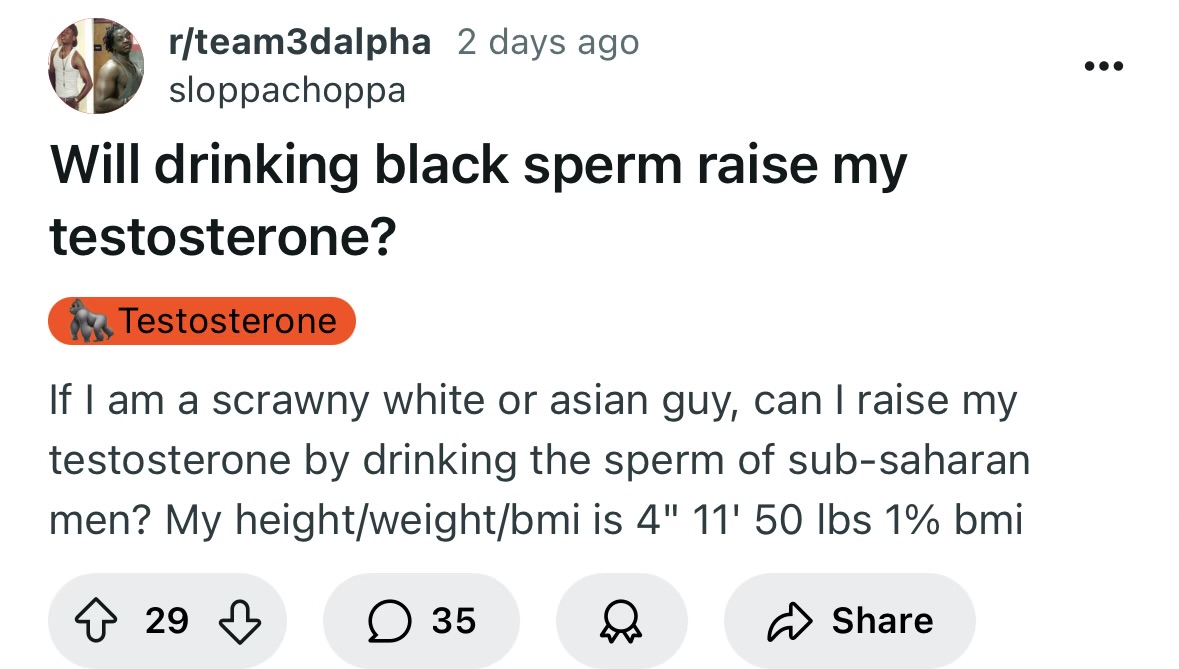Open the r/team3dalpha community avatar
The width and height of the screenshot is (1179, 669).
coord(96,66)
